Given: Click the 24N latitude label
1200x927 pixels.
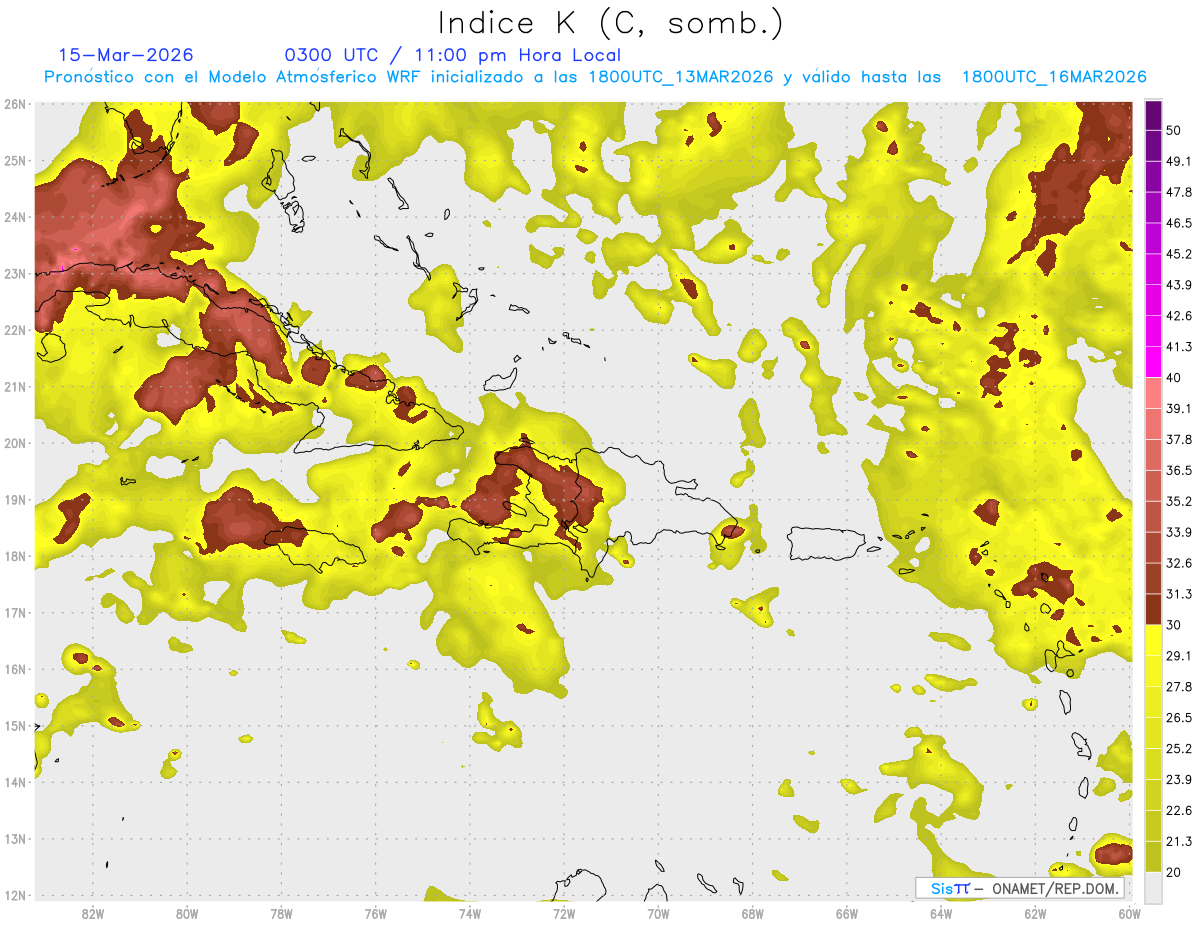Looking at the screenshot, I should [x=15, y=217].
